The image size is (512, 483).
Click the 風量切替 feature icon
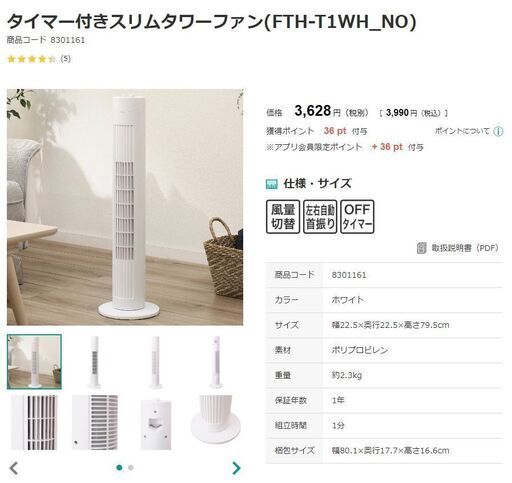(x=283, y=216)
